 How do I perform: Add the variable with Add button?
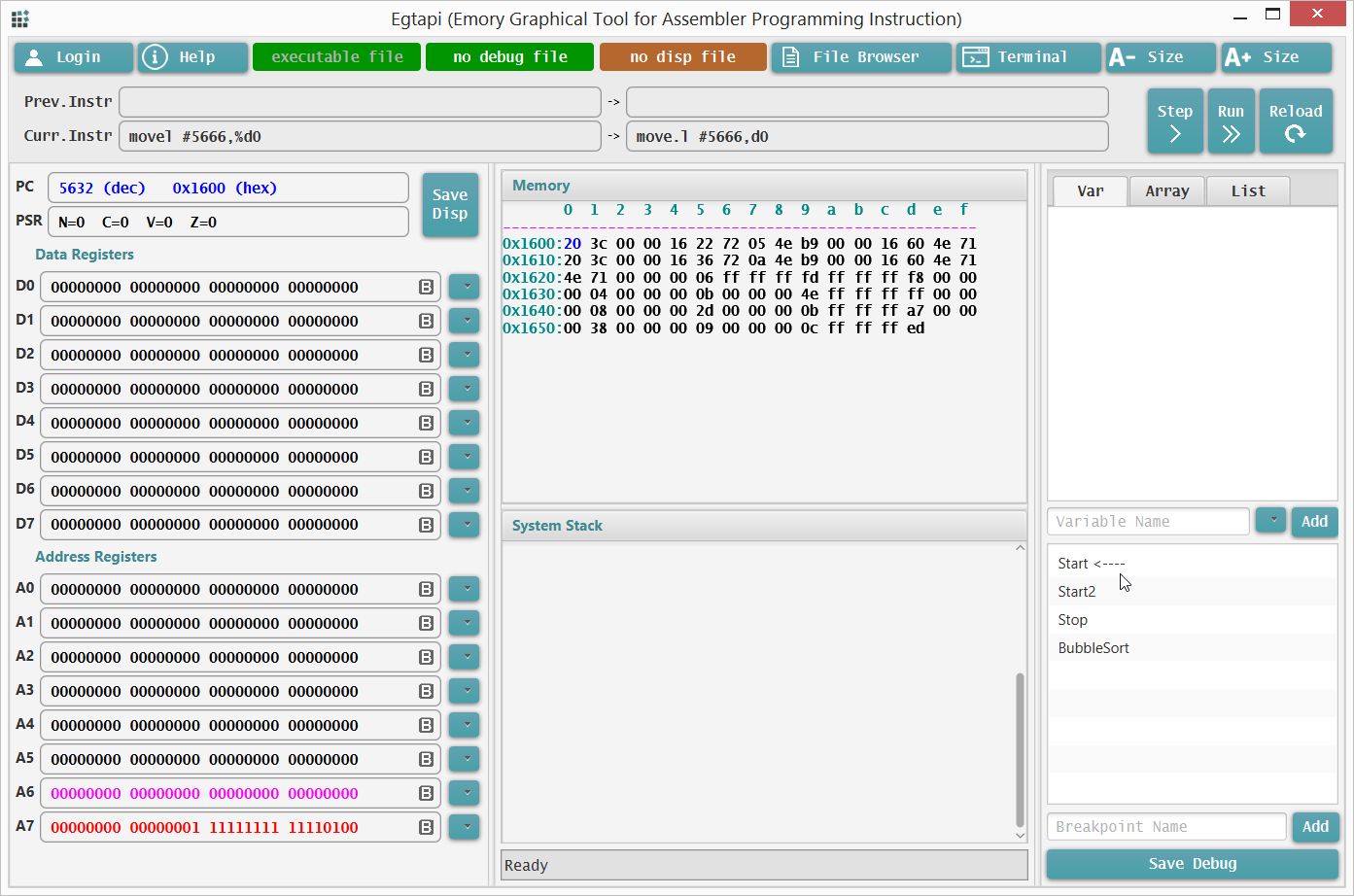click(x=1314, y=522)
